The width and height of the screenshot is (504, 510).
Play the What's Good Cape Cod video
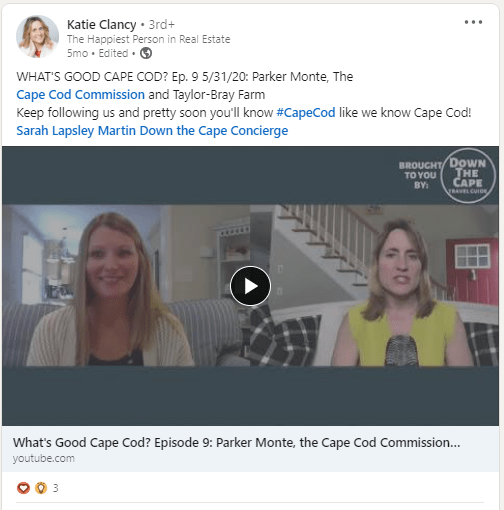tap(250, 286)
